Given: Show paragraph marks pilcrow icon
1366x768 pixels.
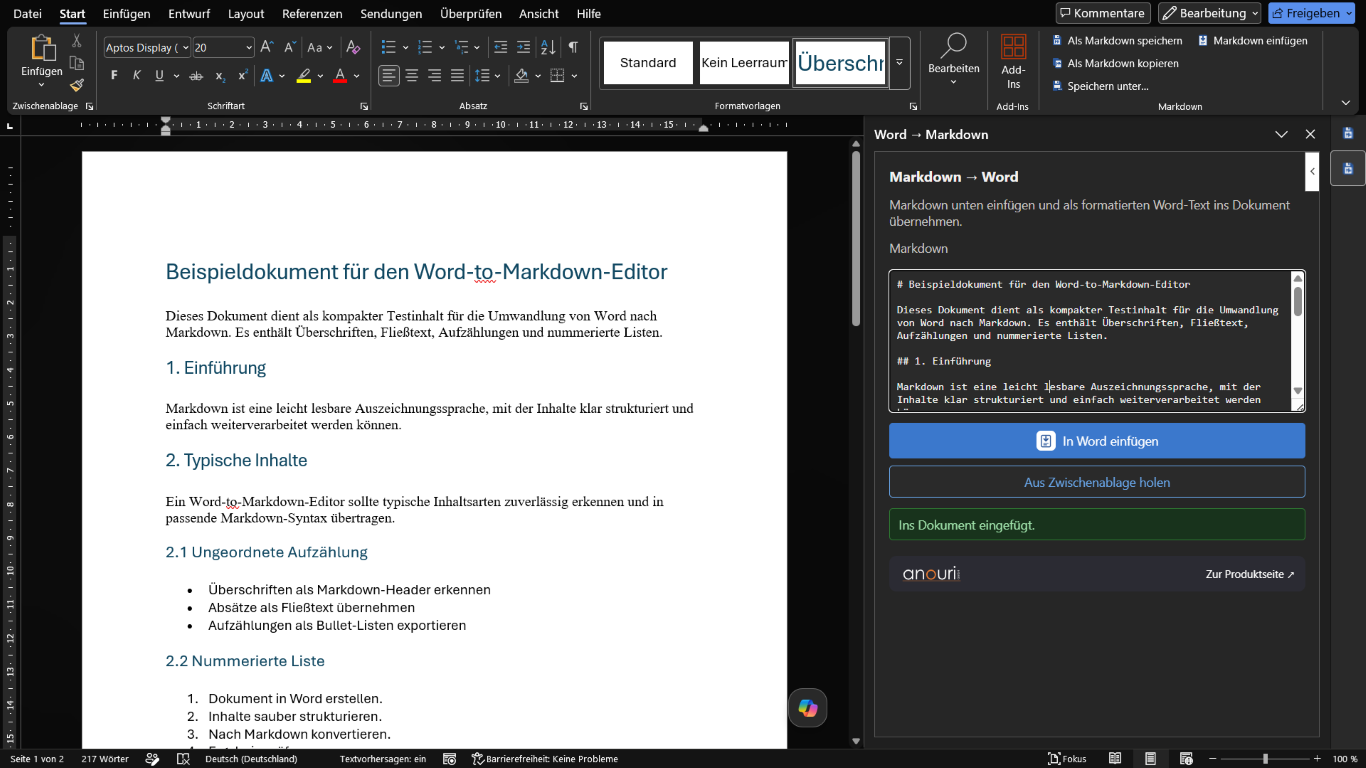Looking at the screenshot, I should [x=573, y=47].
